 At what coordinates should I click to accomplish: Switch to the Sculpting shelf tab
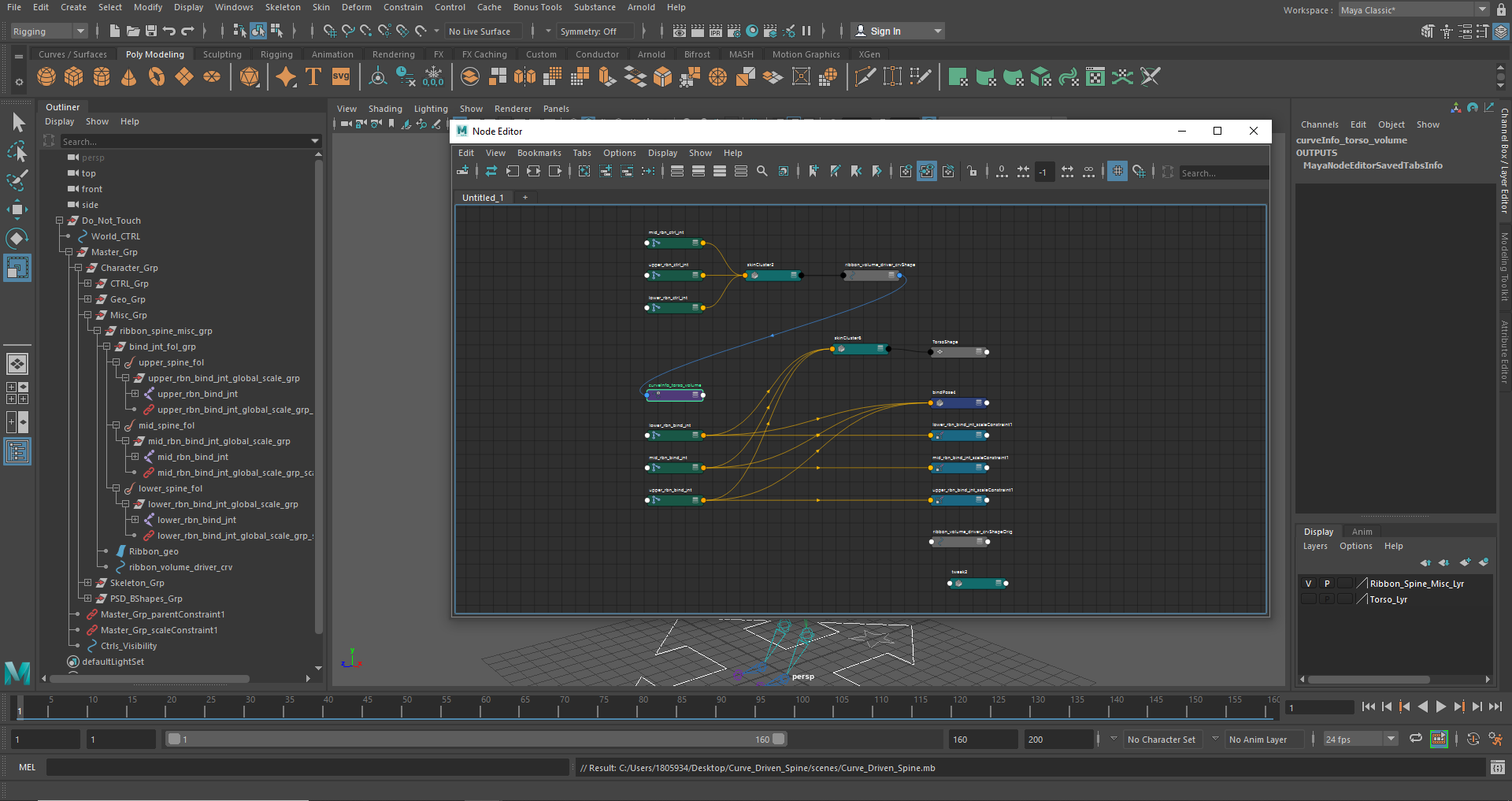[222, 54]
